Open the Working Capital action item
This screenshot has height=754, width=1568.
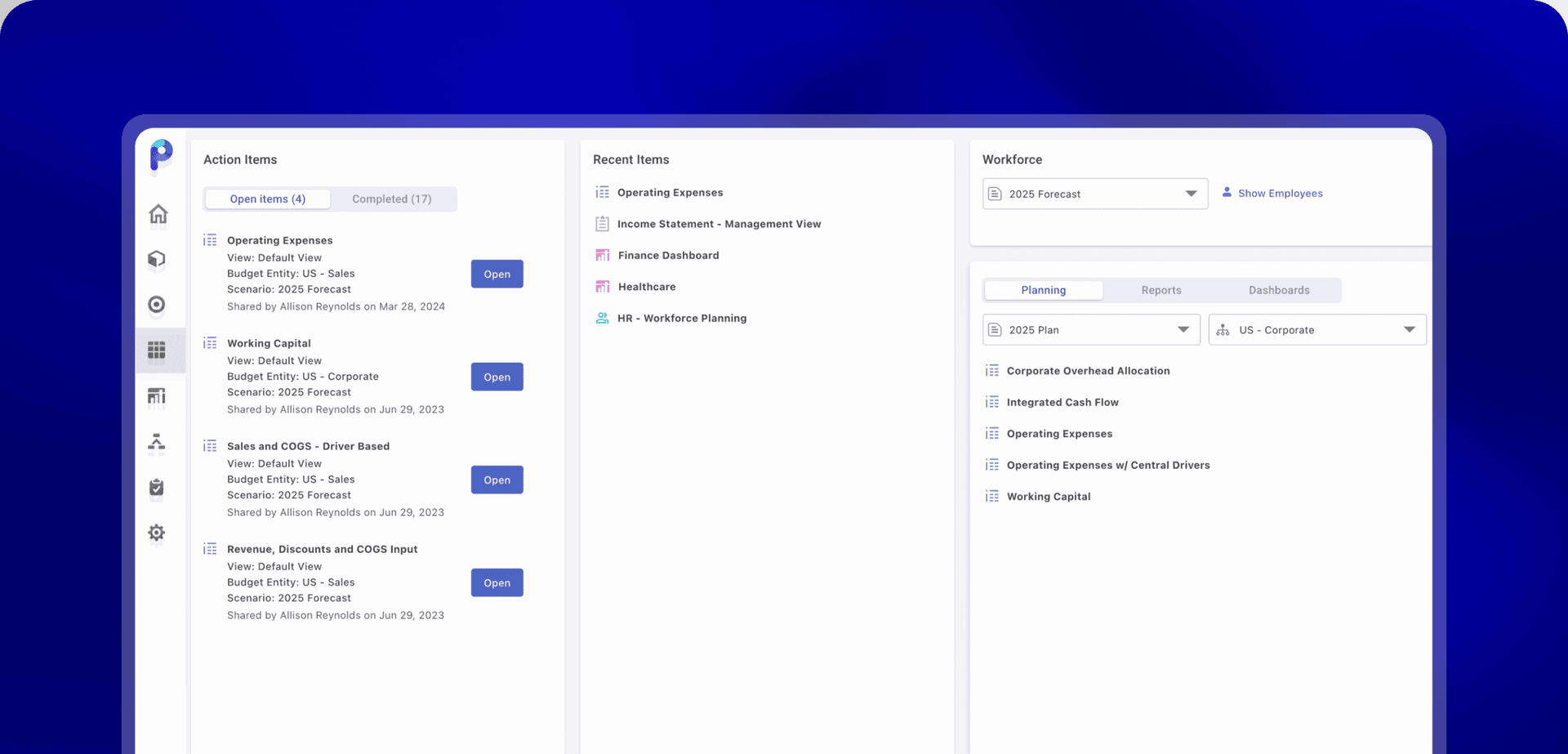click(x=497, y=377)
